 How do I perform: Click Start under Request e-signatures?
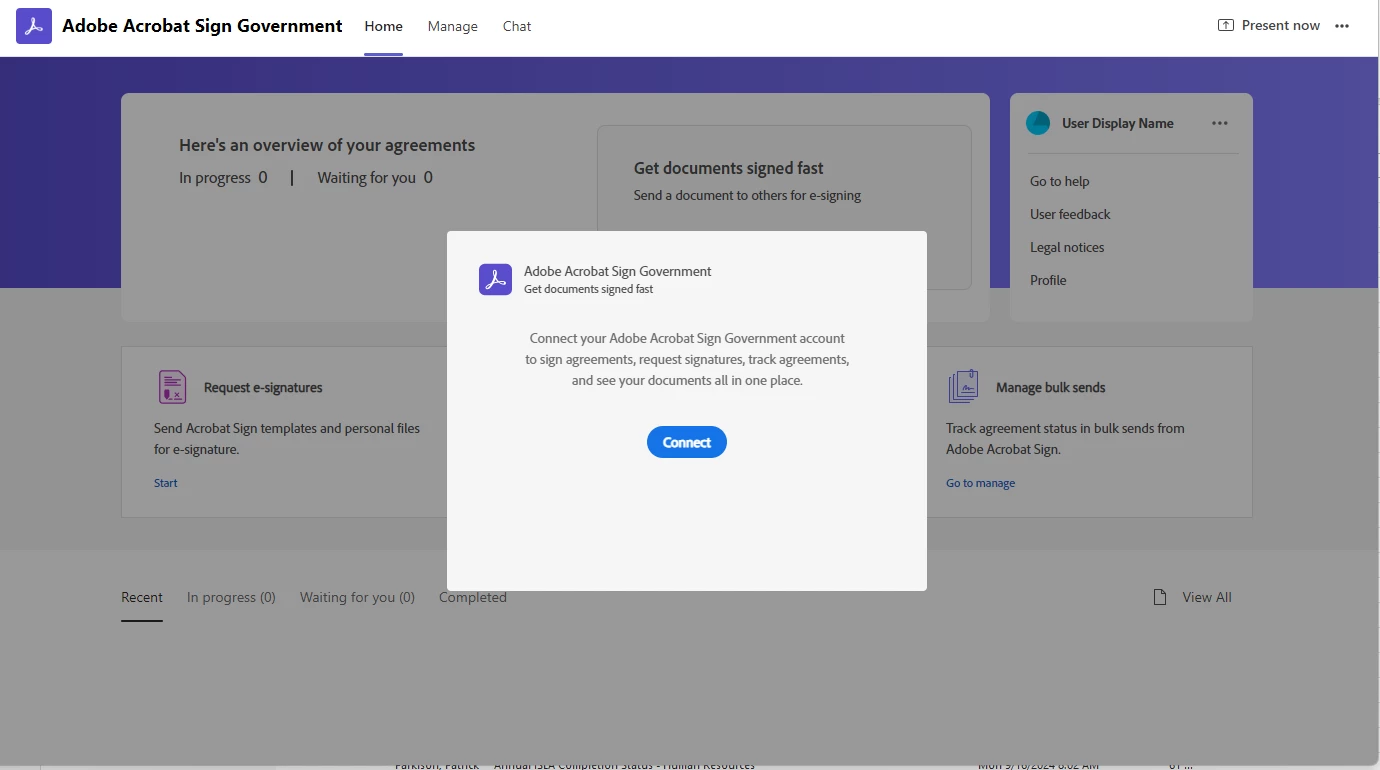[x=166, y=483]
